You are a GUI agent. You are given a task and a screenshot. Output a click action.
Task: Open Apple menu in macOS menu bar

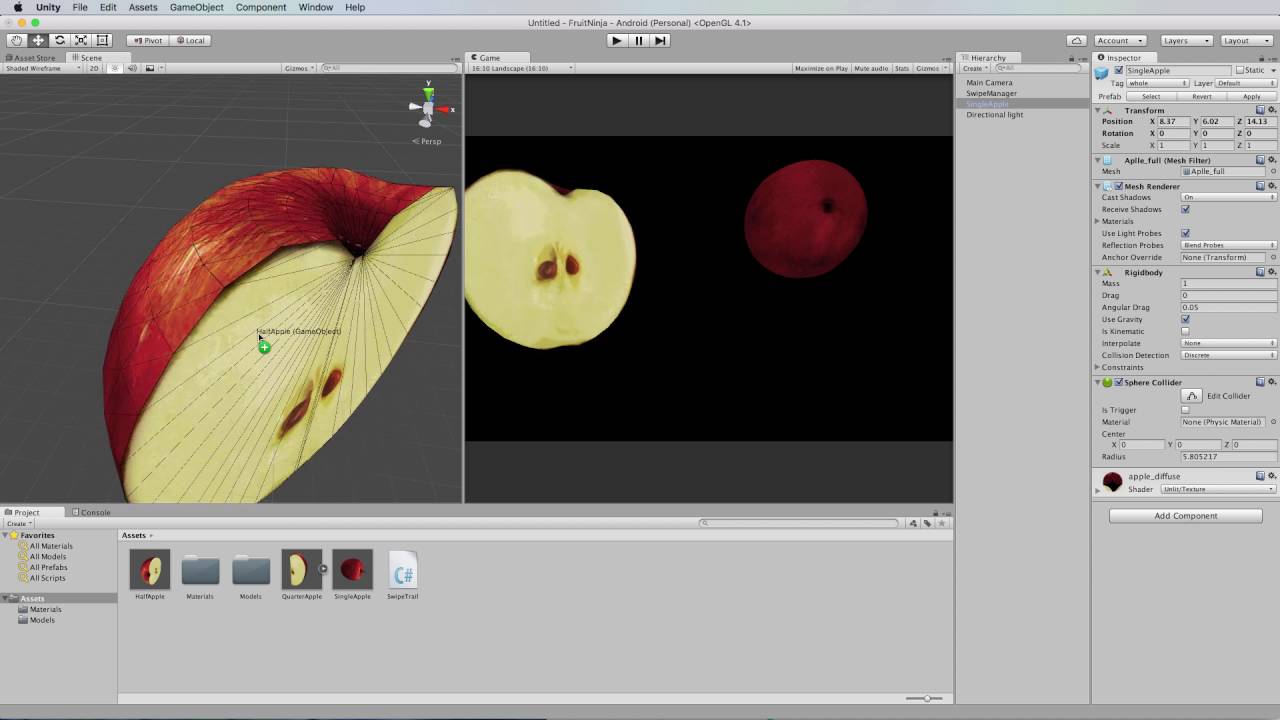coord(17,7)
